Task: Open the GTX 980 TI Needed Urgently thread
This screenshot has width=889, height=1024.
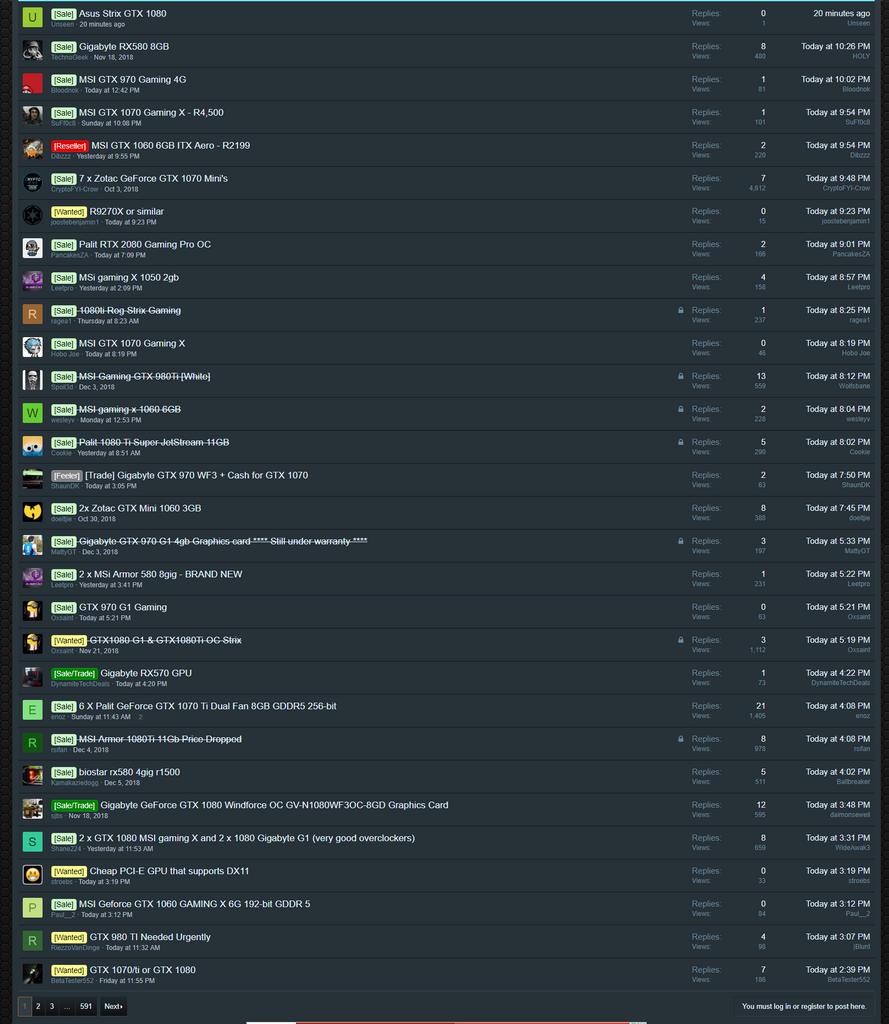Action: [x=150, y=937]
